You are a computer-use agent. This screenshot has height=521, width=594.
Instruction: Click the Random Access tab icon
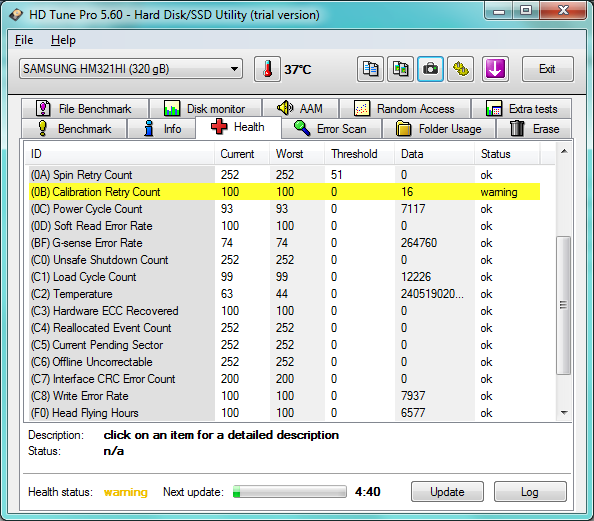[x=362, y=109]
